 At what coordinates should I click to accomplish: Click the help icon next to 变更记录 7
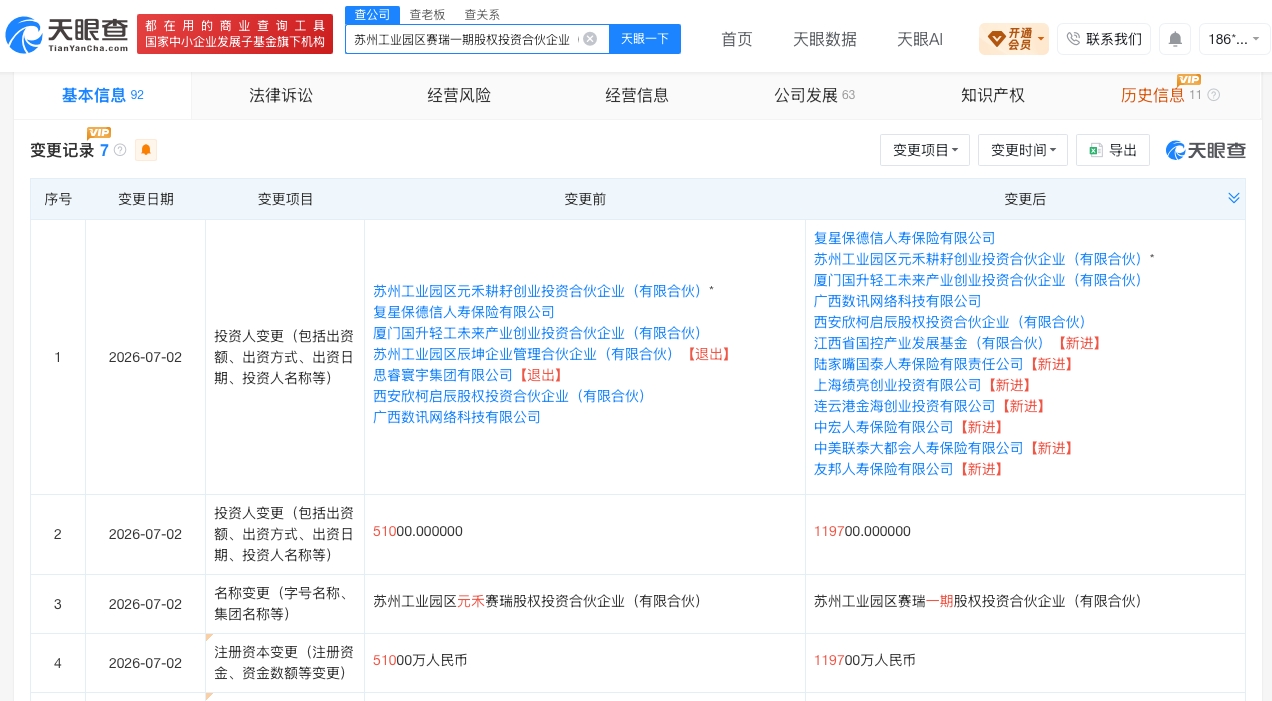pos(120,150)
